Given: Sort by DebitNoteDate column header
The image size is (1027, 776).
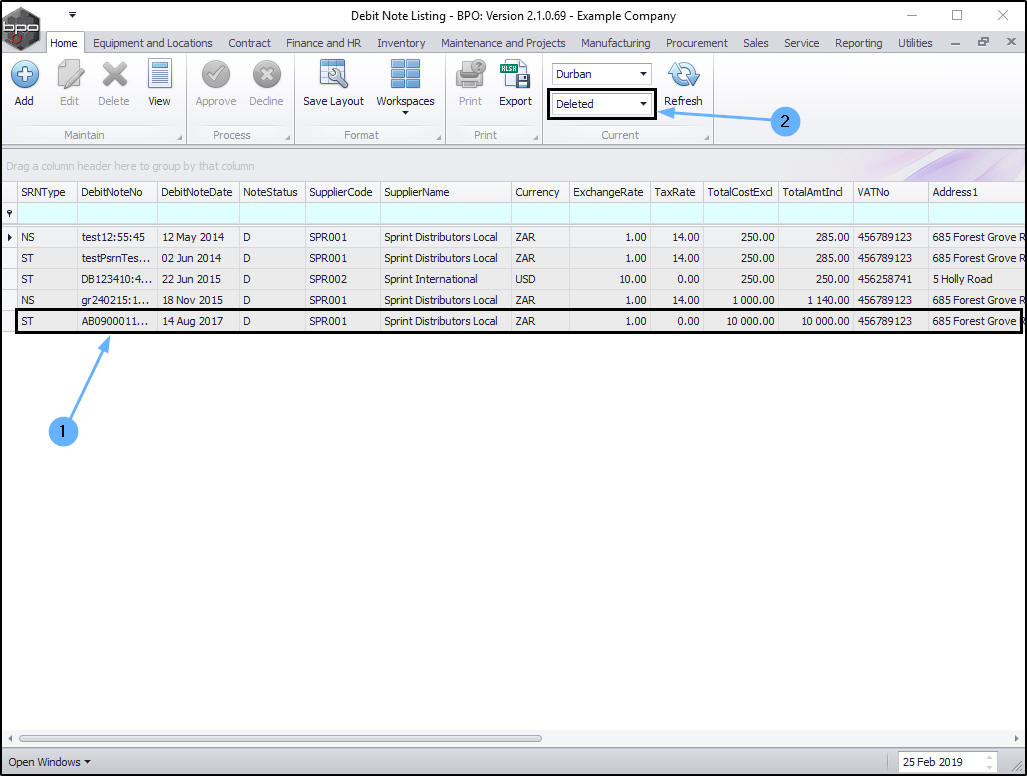Looking at the screenshot, I should pos(198,193).
